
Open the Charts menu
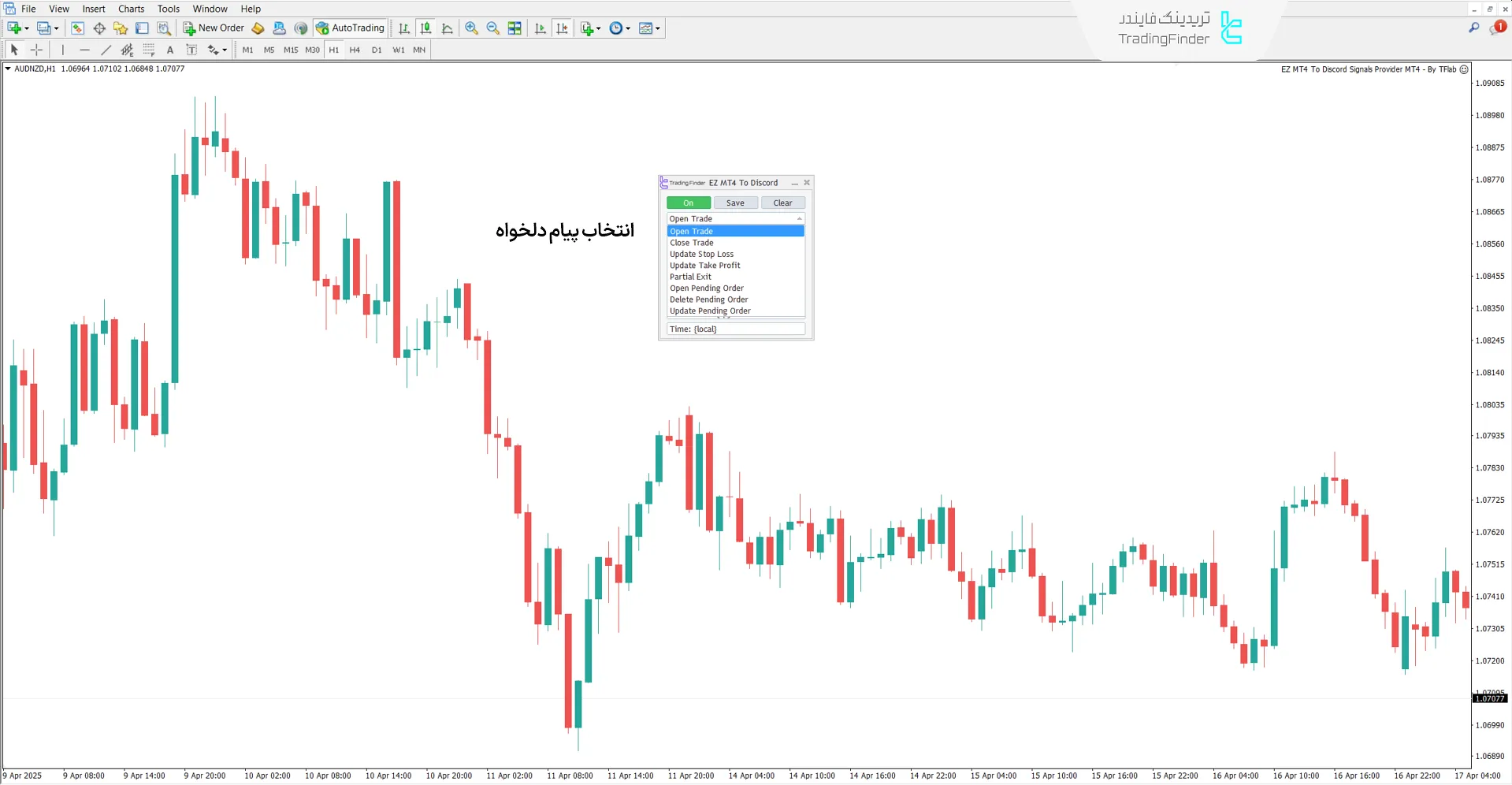click(x=131, y=9)
